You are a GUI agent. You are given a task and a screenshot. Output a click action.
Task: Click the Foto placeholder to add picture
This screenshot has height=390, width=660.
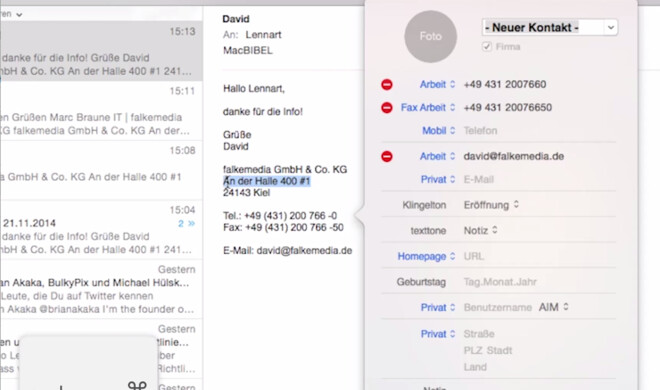(x=430, y=37)
